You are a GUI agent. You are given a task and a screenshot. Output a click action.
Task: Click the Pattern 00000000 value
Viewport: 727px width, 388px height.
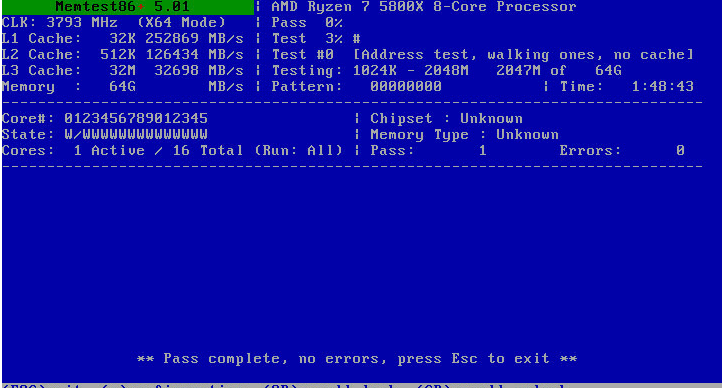357,87
